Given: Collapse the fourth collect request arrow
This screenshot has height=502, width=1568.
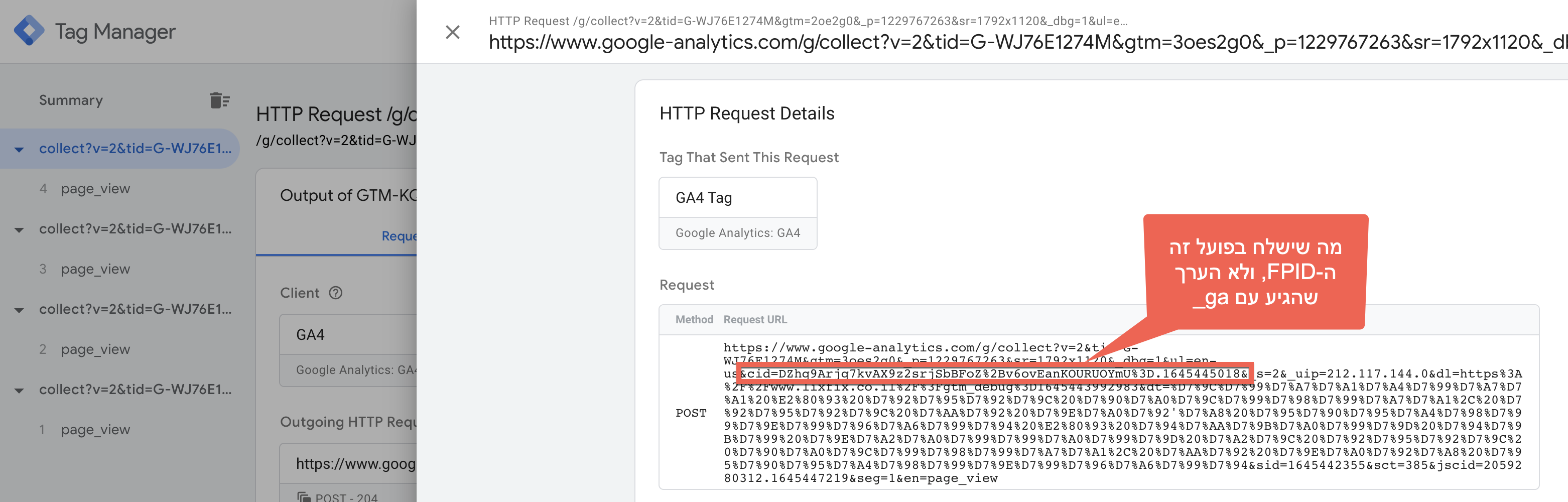Looking at the screenshot, I should click(x=20, y=390).
